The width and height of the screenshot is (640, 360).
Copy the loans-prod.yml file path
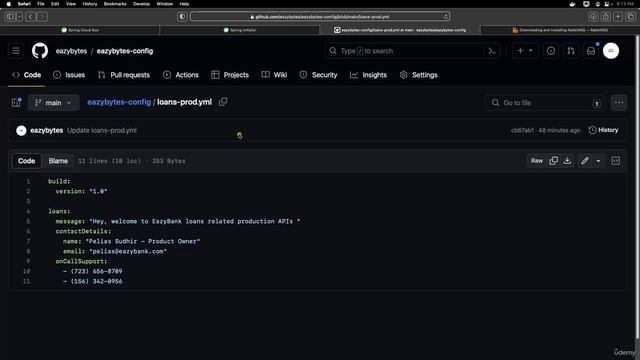point(223,102)
